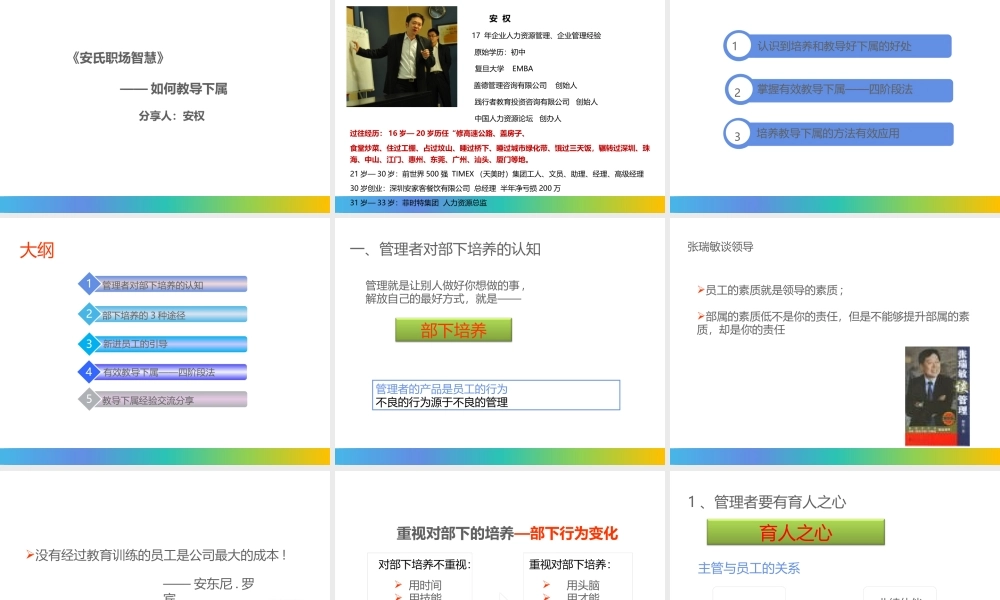Viewport: 1000px width, 600px height.
Task: Open the 安权 speaker bio slide
Action: (499, 106)
